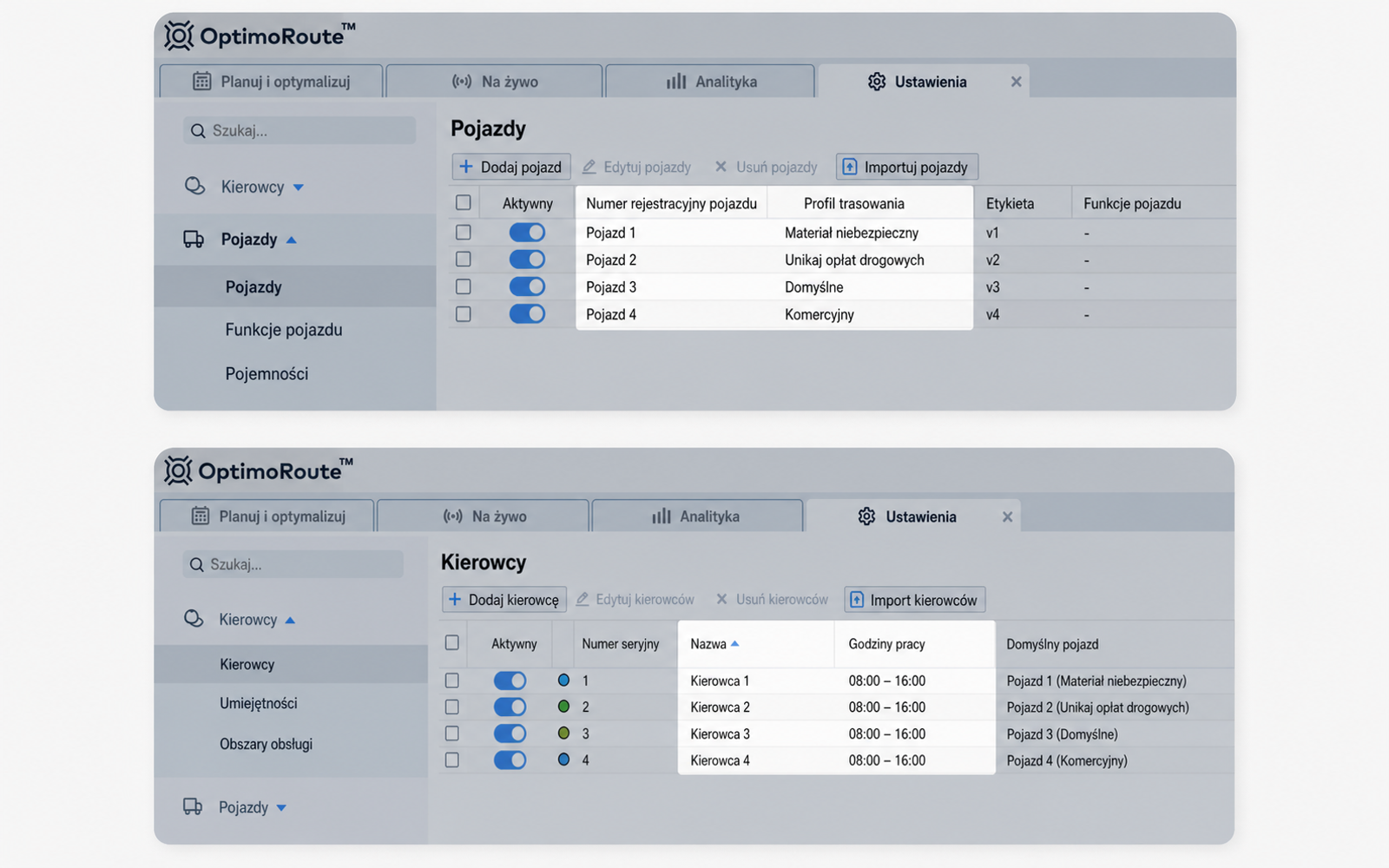
Task: Click the OptimoRoute logo in the top panel
Action: [x=260, y=36]
